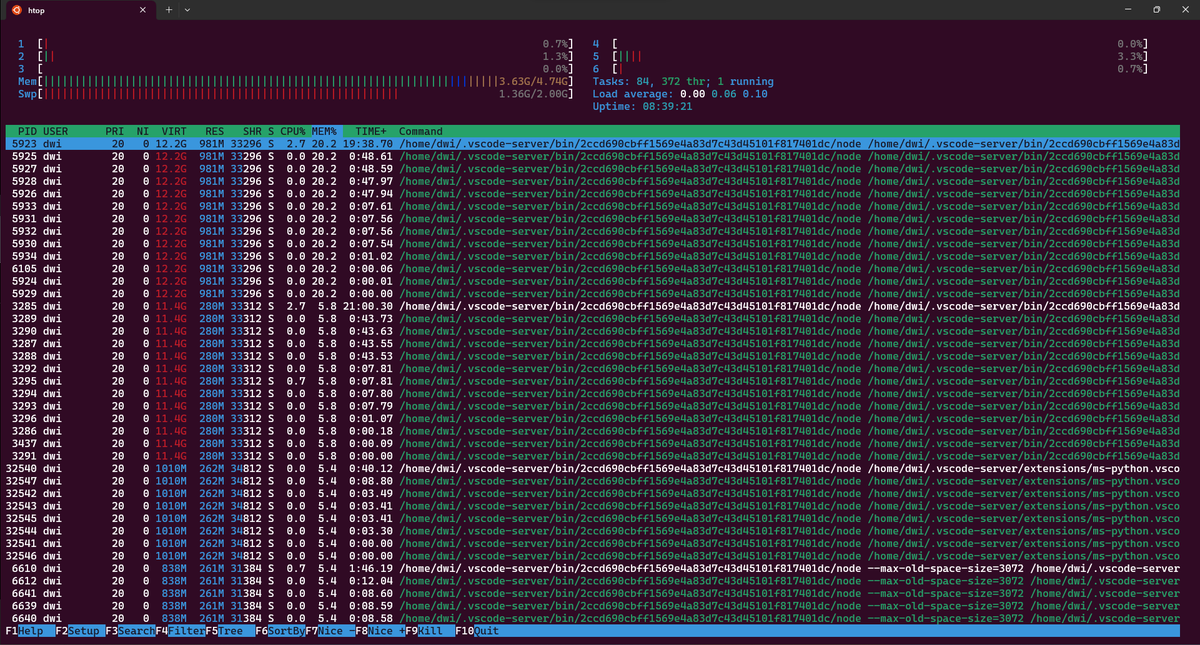Select process row with PID 5927
1200x645 pixels.
click(592, 169)
